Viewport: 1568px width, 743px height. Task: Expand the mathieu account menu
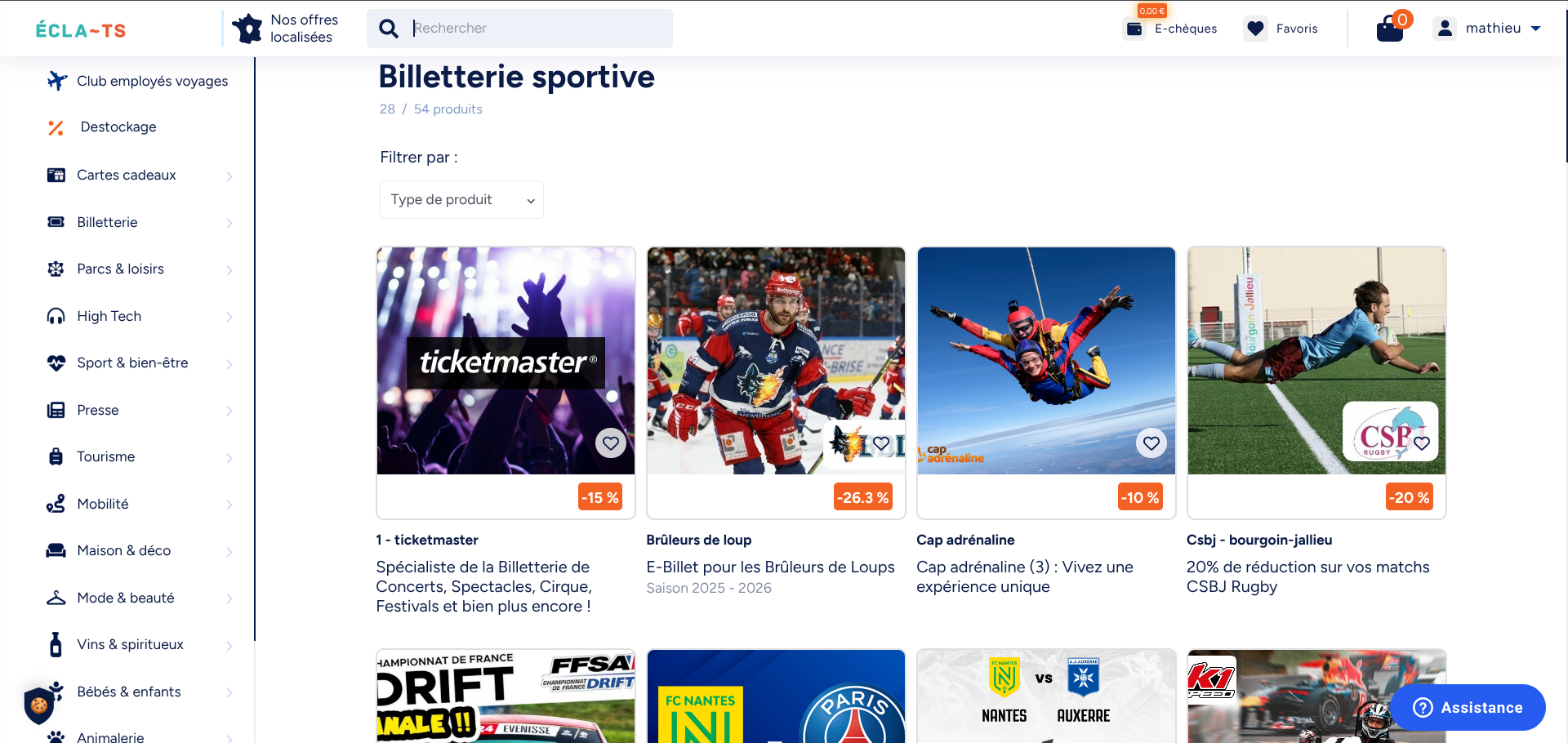[1487, 29]
